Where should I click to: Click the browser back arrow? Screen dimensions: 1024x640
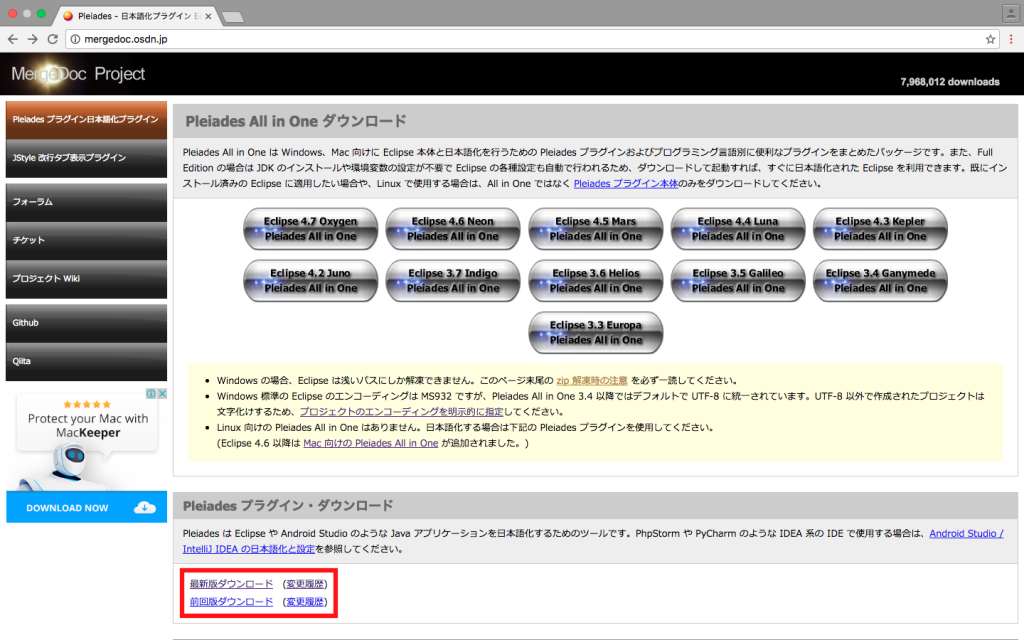point(14,38)
